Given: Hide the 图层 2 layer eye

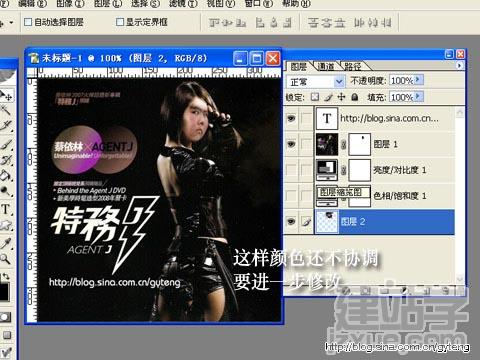Looking at the screenshot, I should click(291, 221).
